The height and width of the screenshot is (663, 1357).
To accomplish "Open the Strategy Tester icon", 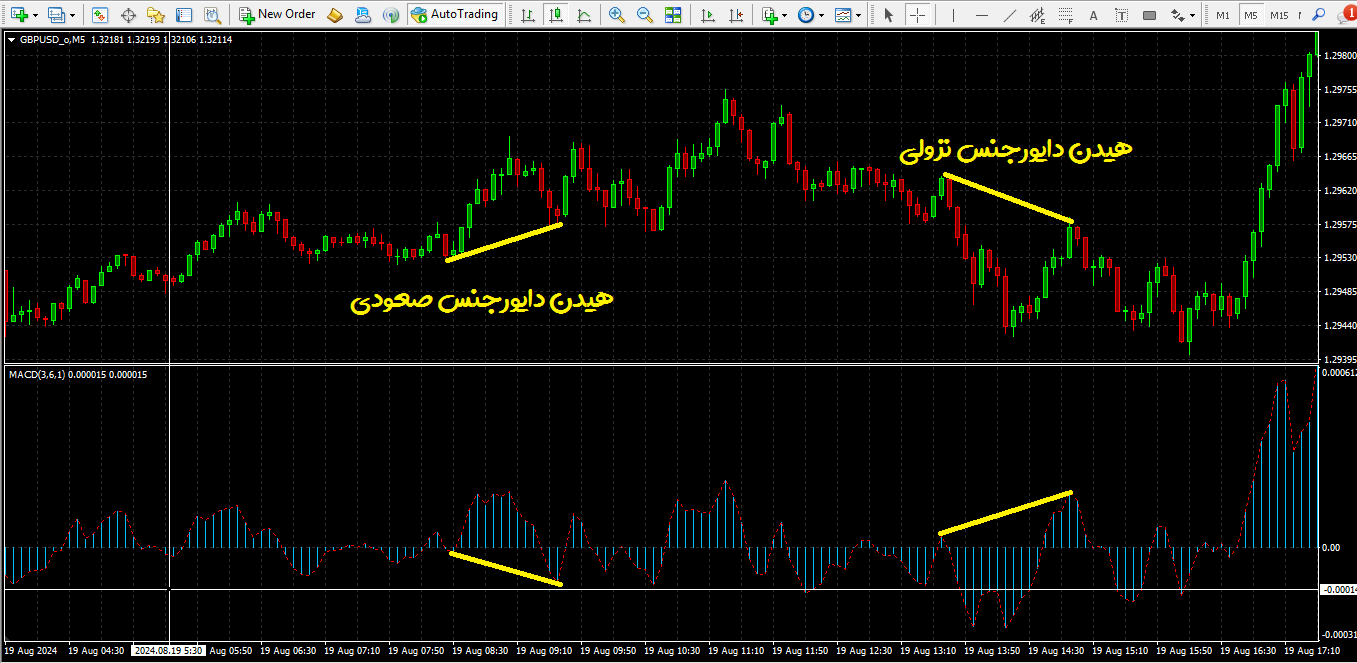I will (x=211, y=15).
